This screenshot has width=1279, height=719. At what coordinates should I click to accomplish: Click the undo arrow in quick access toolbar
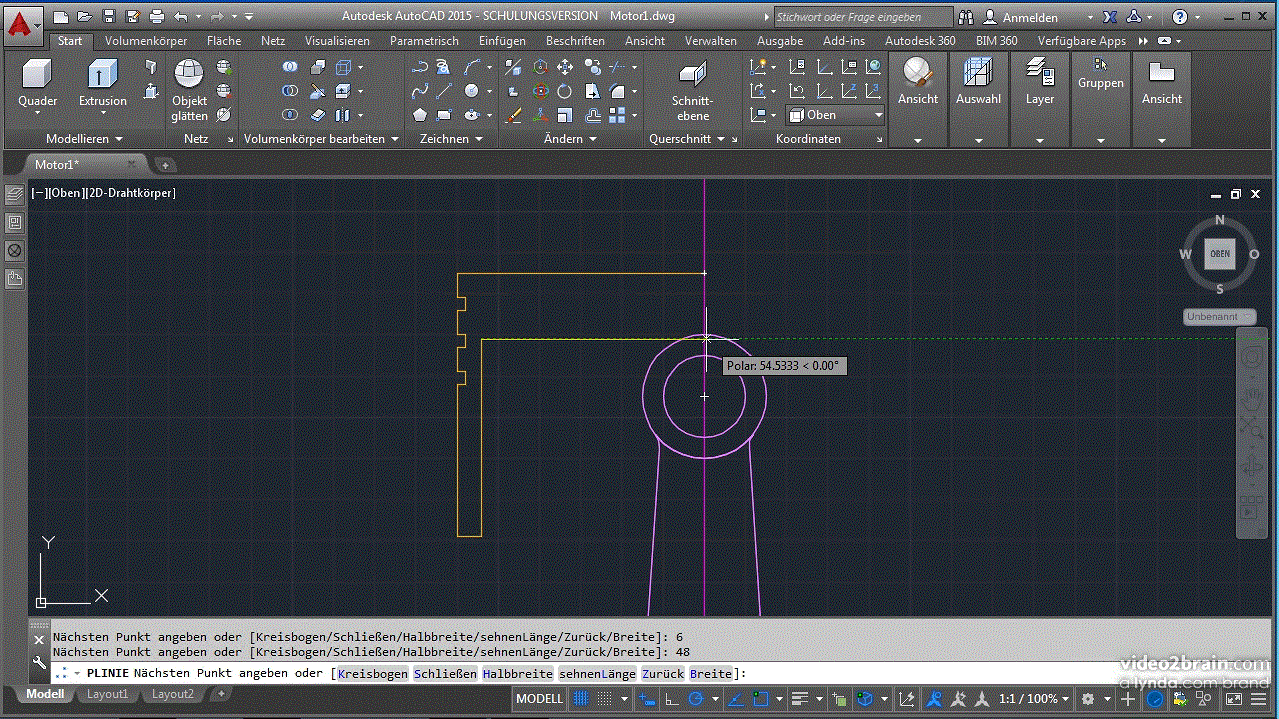tap(180, 16)
